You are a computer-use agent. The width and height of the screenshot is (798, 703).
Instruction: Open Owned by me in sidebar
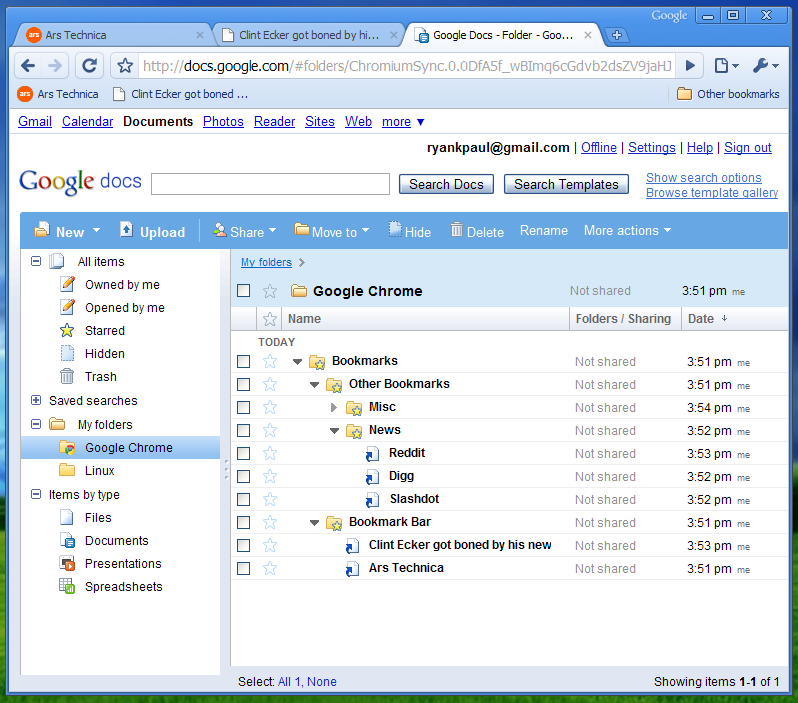click(122, 285)
